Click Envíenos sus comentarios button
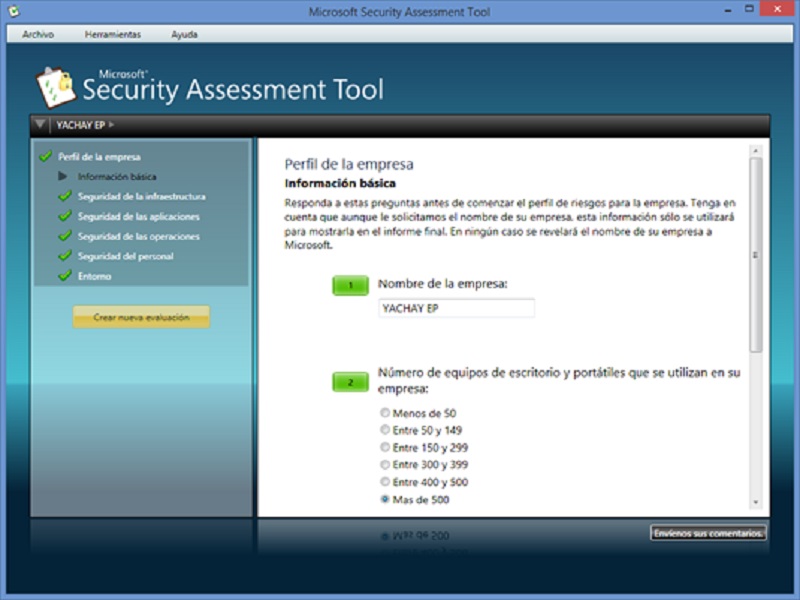The image size is (800, 600). click(x=708, y=533)
